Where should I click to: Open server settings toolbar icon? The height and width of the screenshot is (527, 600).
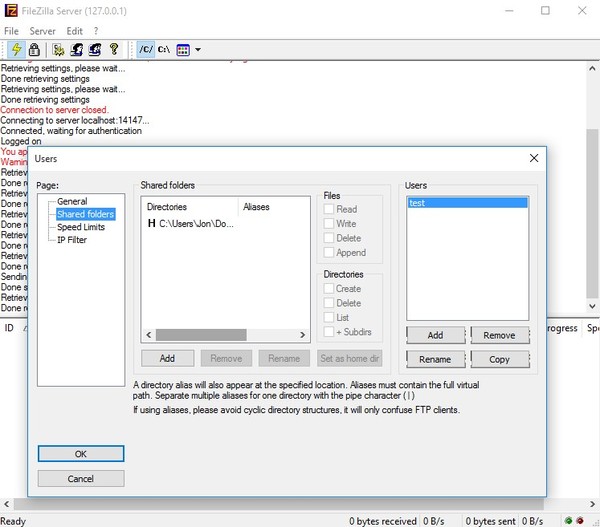pyautogui.click(x=59, y=49)
